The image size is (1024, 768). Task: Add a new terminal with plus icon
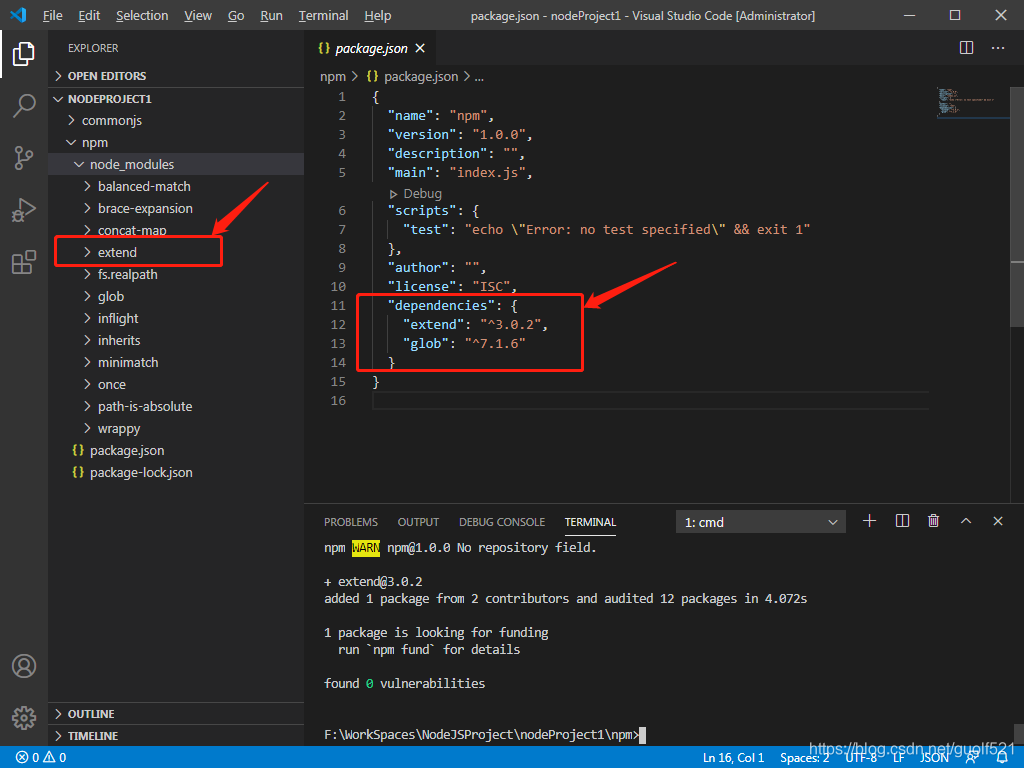[869, 521]
